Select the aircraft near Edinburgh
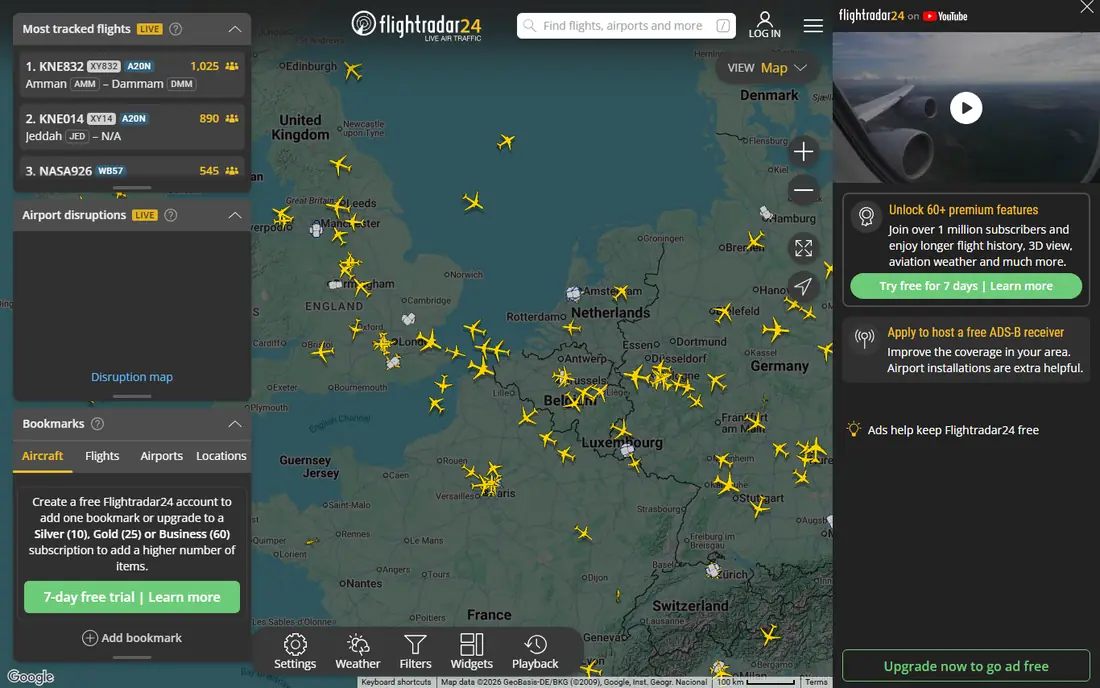 (x=353, y=70)
